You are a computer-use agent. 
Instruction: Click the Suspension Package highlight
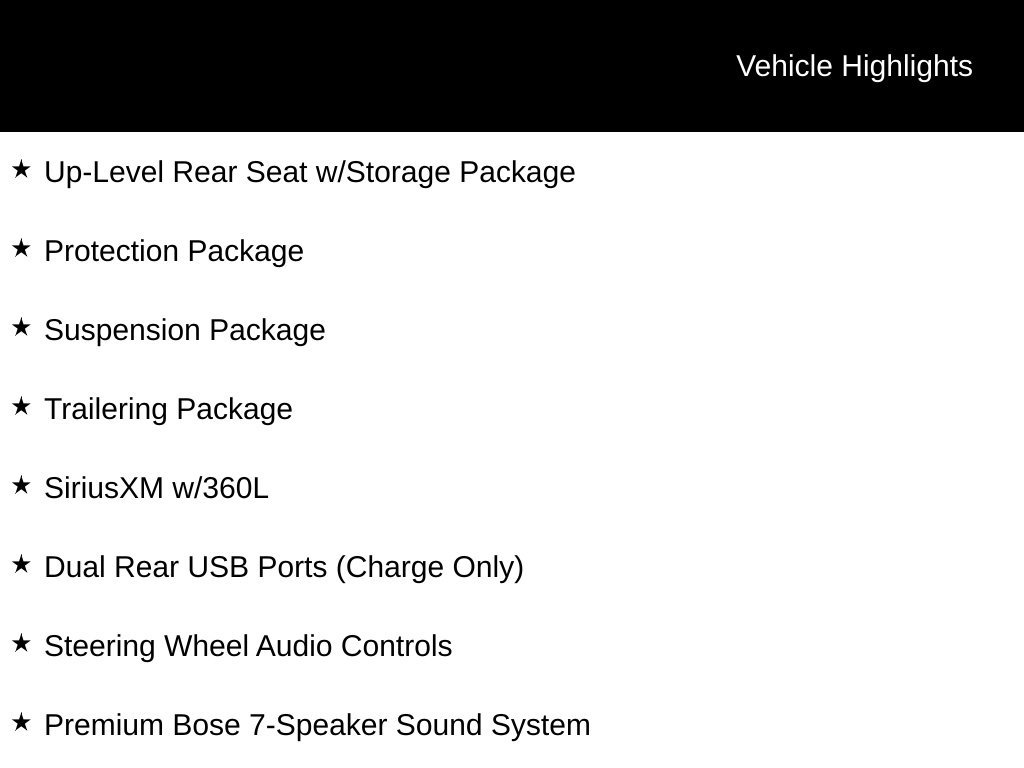pos(185,331)
